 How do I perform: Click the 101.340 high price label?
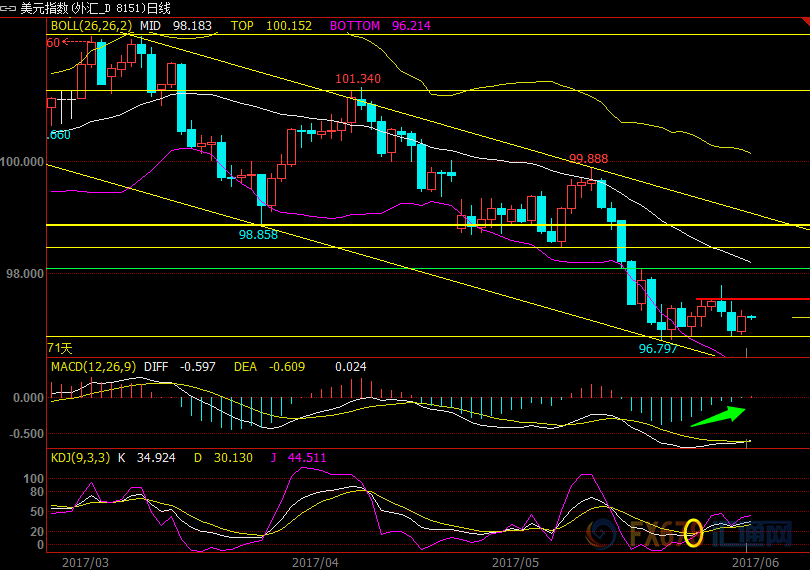click(358, 79)
